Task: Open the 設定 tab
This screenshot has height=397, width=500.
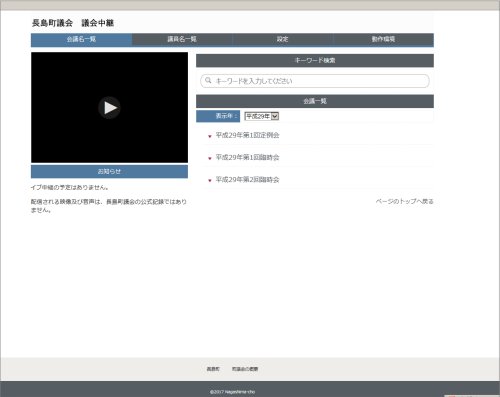Action: point(283,39)
